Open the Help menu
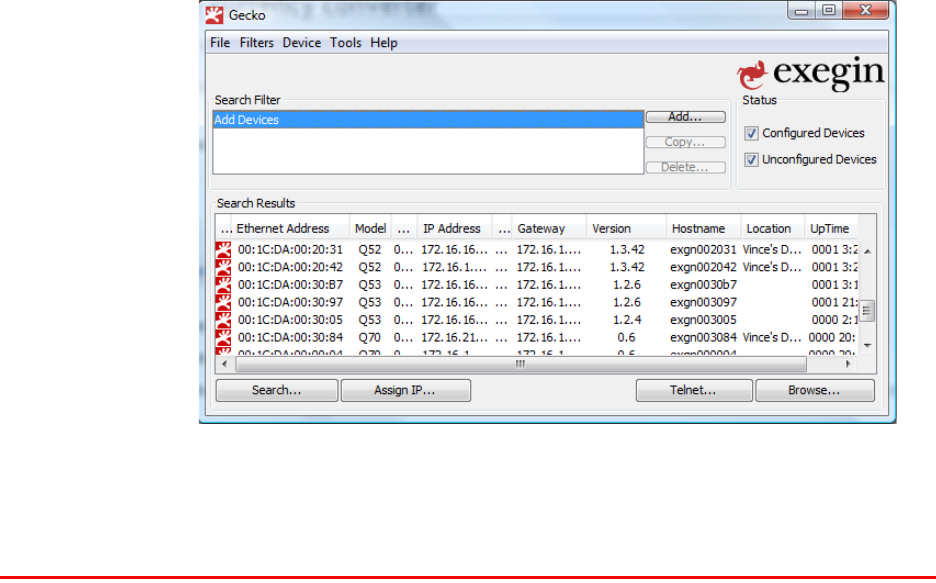936x583 pixels. click(384, 43)
